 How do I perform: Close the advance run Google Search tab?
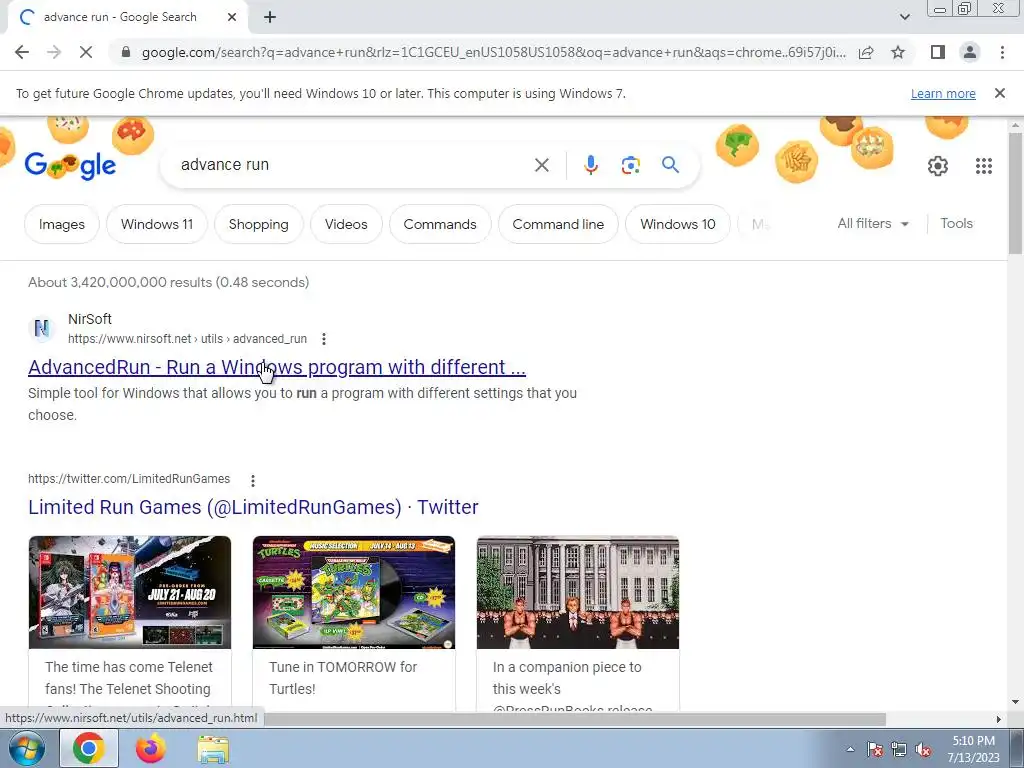(x=231, y=18)
